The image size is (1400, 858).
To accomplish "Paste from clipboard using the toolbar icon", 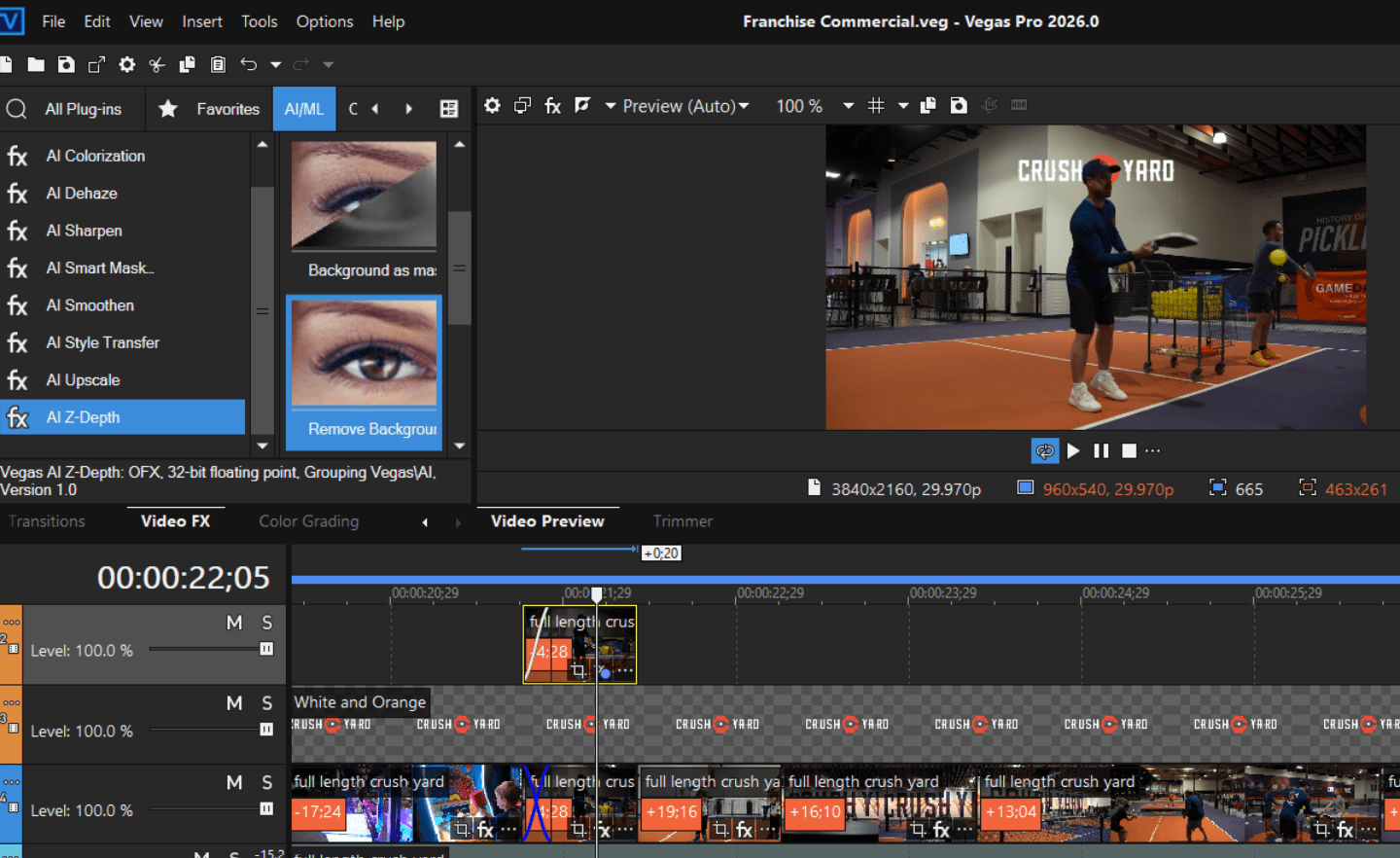I will tap(218, 65).
